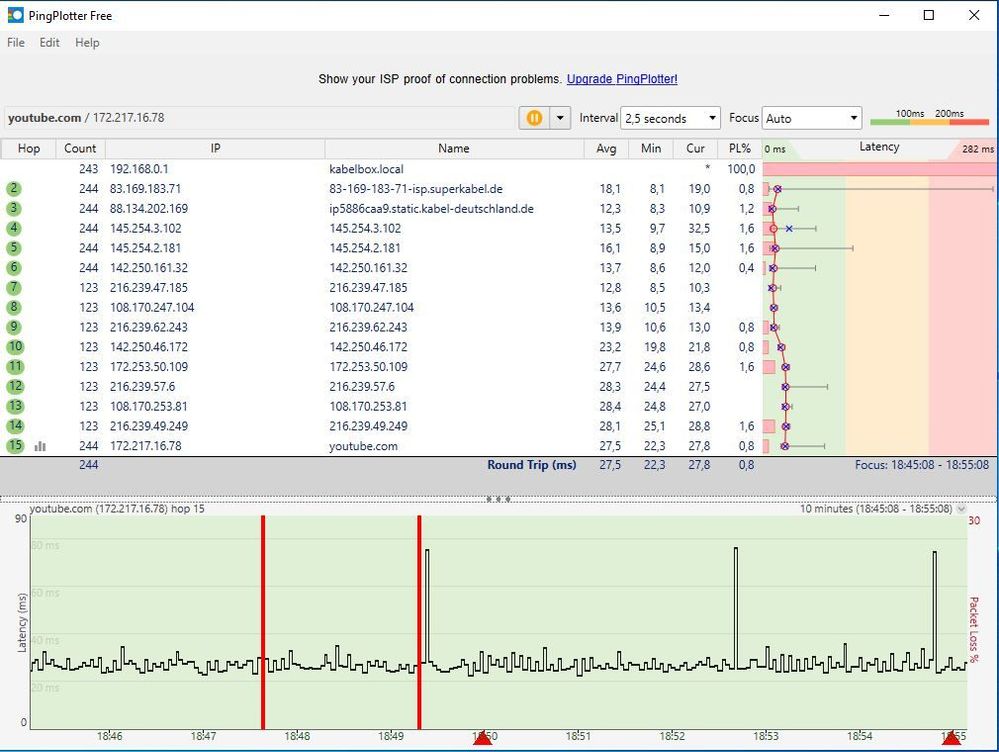Expand the Interval 2,5 seconds dropdown

point(670,118)
